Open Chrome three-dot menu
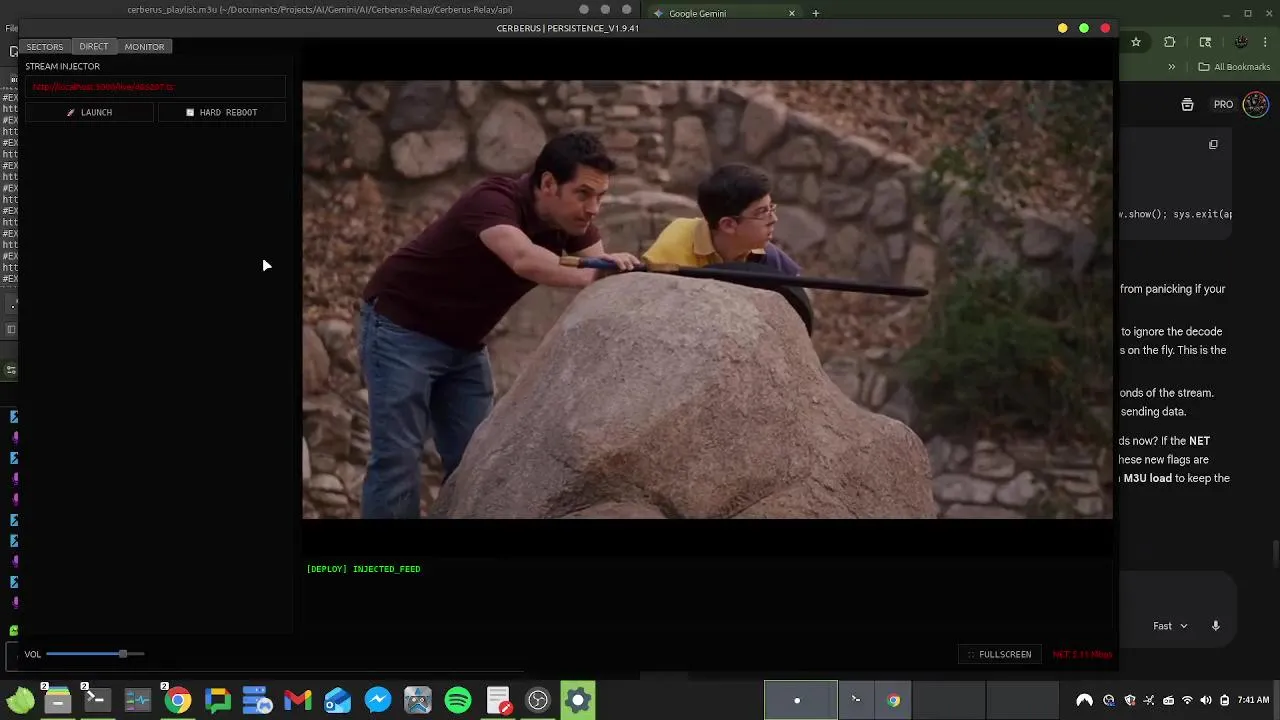This screenshot has height=720, width=1280. pyautogui.click(x=1266, y=42)
